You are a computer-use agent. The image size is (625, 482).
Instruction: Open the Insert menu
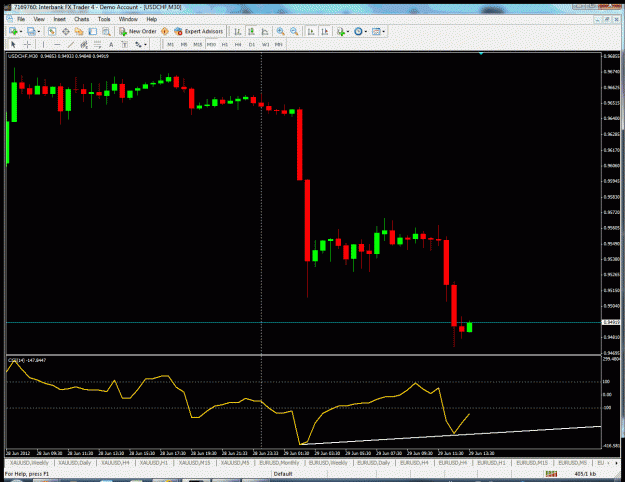pyautogui.click(x=59, y=19)
